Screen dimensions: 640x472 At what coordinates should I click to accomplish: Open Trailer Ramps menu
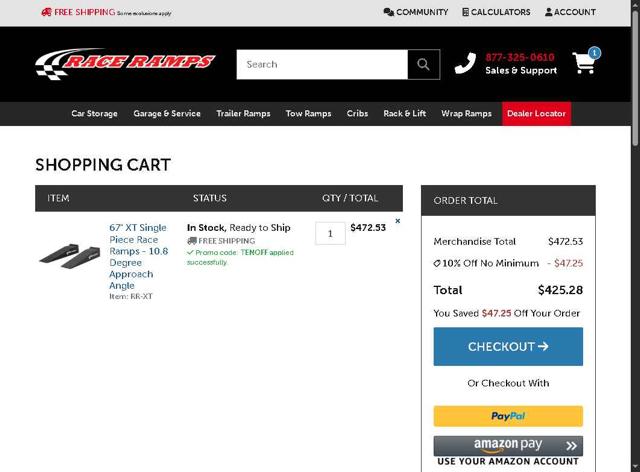pos(243,114)
